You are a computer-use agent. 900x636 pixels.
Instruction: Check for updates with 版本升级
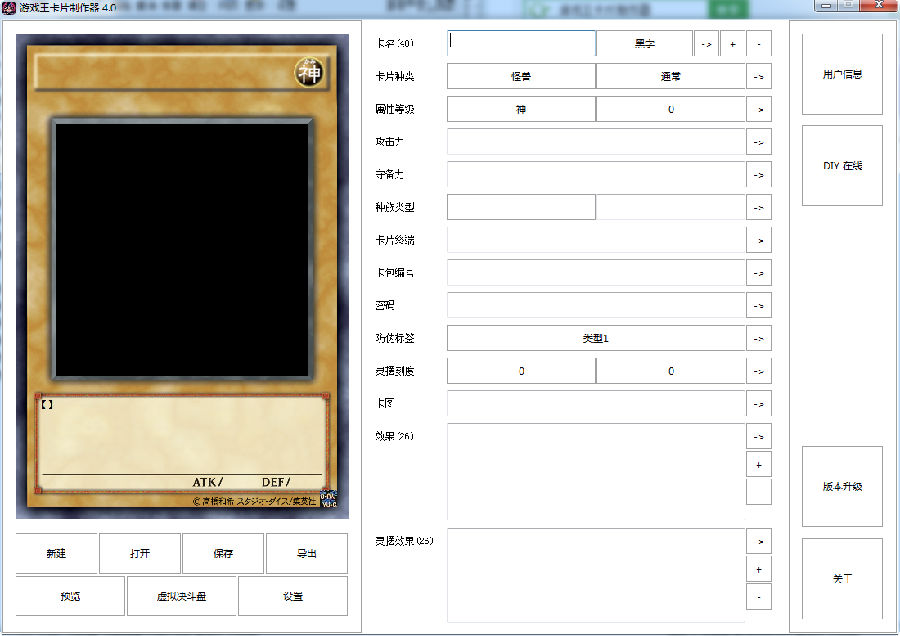[x=842, y=486]
